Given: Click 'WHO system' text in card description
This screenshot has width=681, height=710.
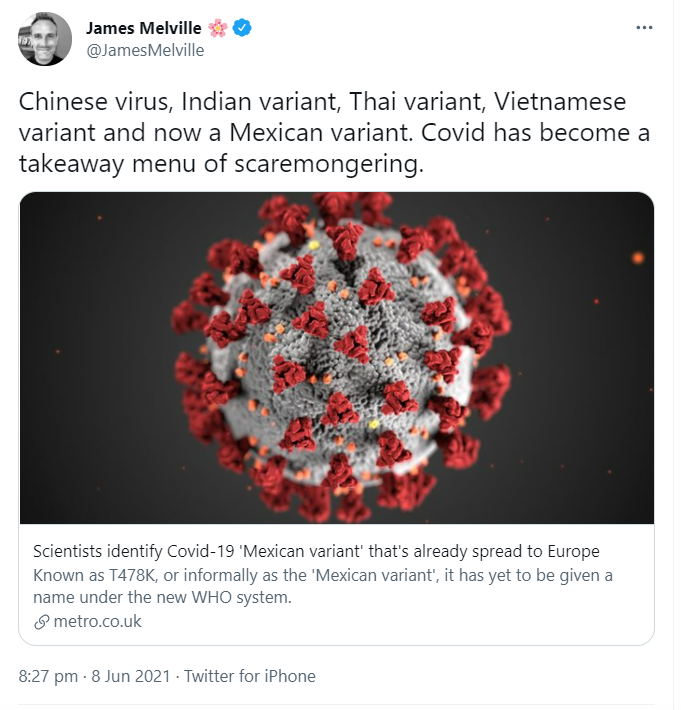Looking at the screenshot, I should point(241,598).
